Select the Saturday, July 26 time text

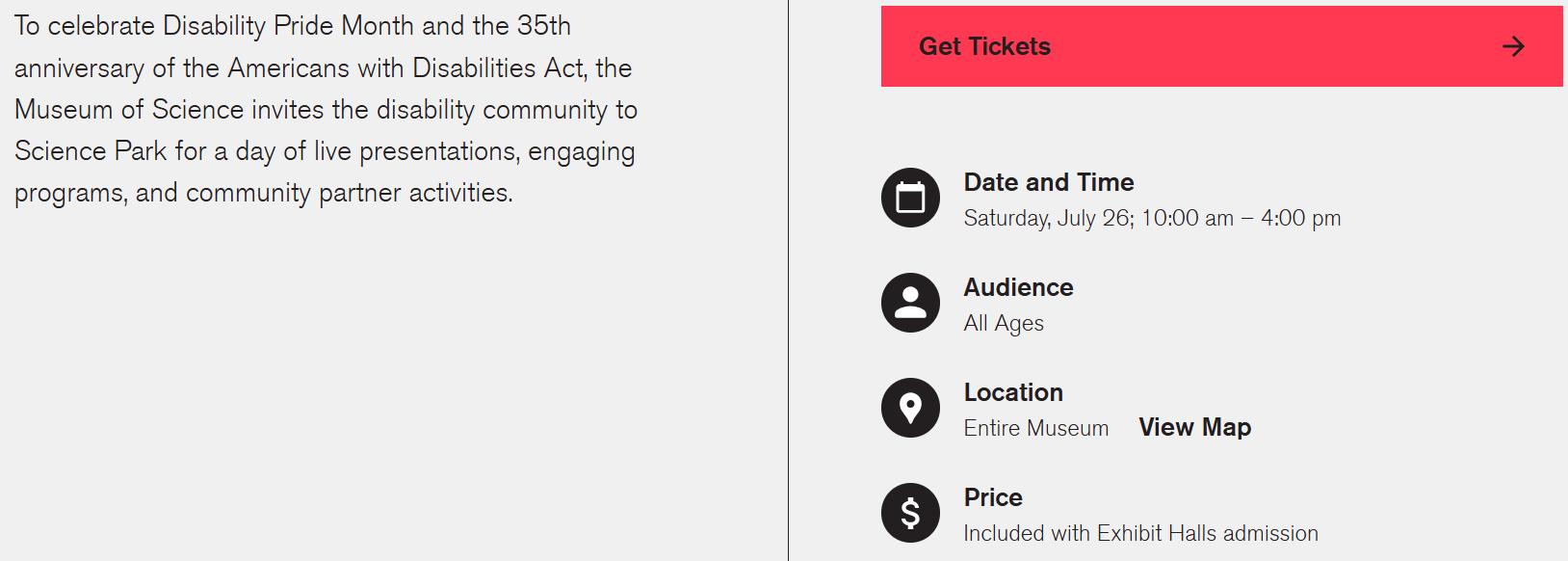pyautogui.click(x=1152, y=219)
